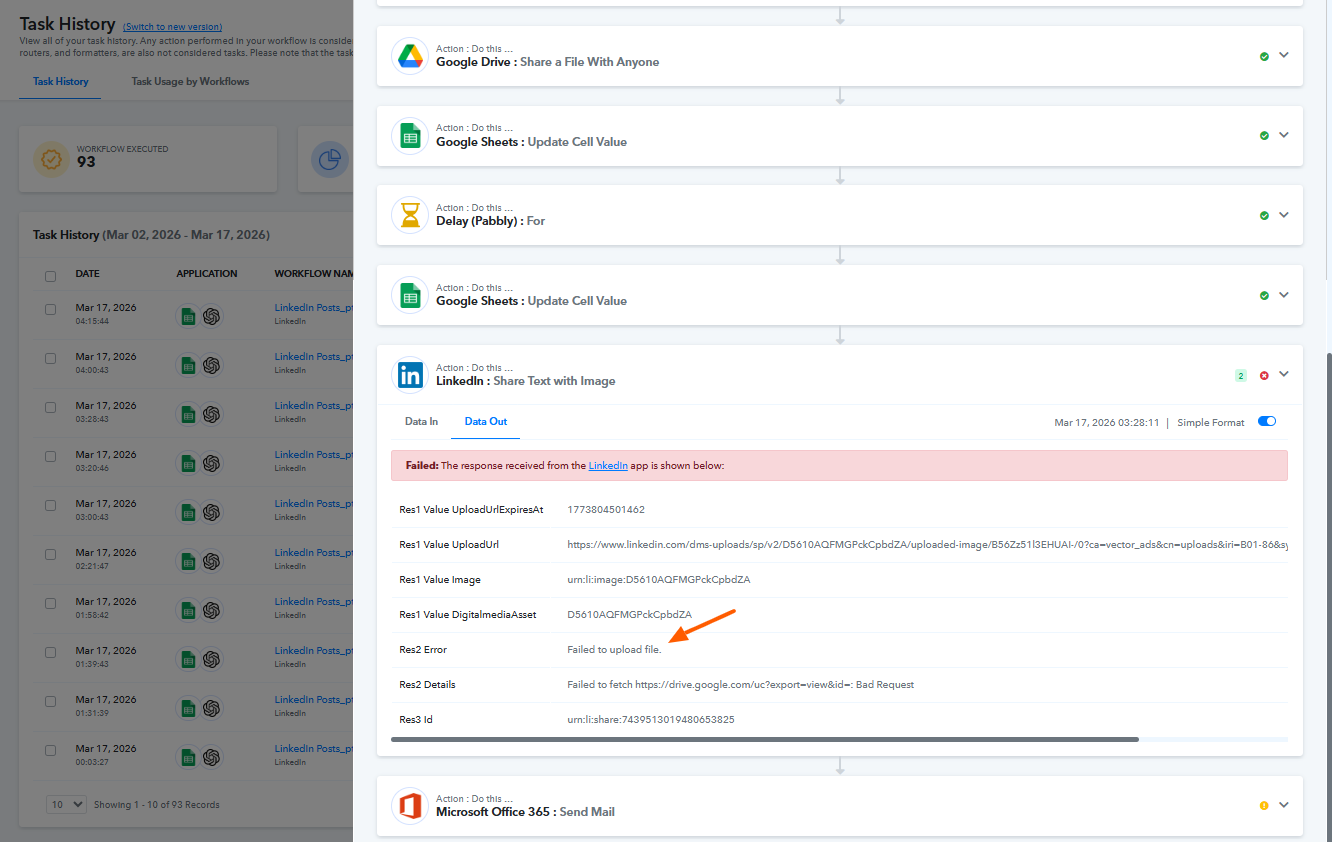The image size is (1332, 842).
Task: Switch to the Data In tab
Action: pos(421,422)
